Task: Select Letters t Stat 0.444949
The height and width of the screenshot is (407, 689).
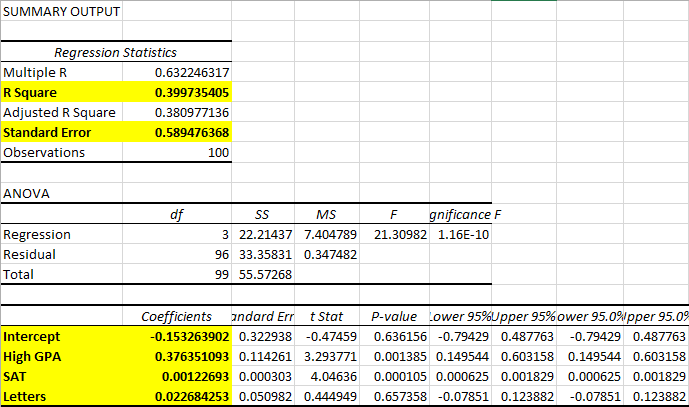Action: coord(327,396)
